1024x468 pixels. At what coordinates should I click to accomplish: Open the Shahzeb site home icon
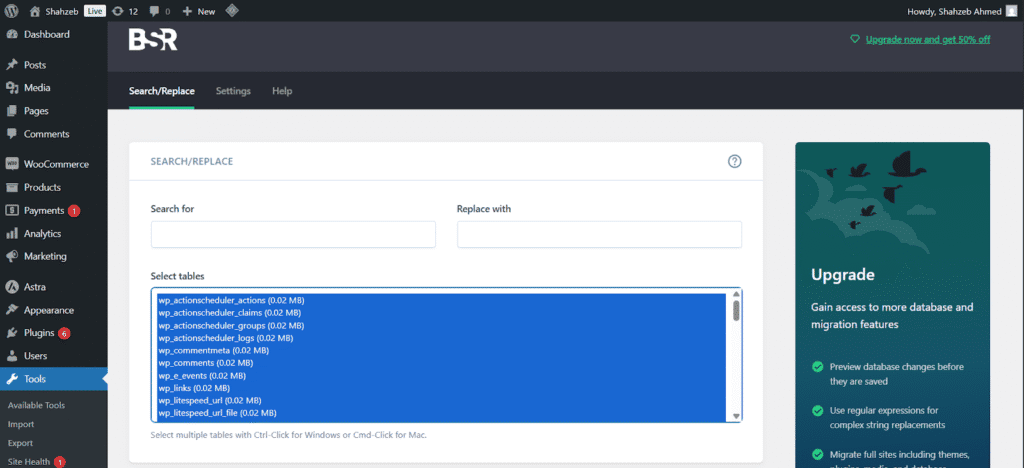pyautogui.click(x=35, y=11)
